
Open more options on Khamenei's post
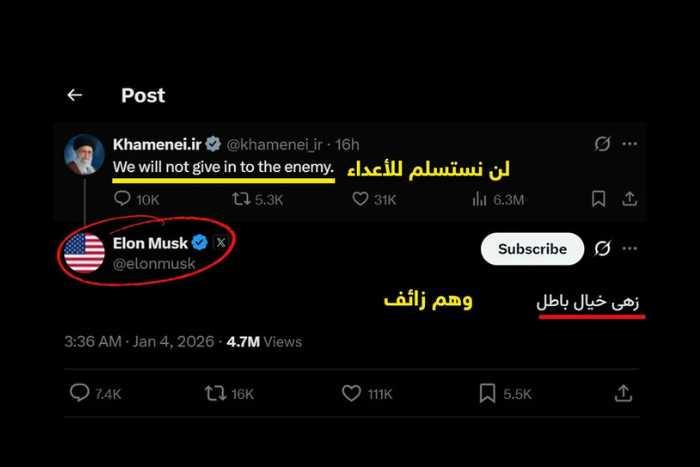tap(629, 144)
